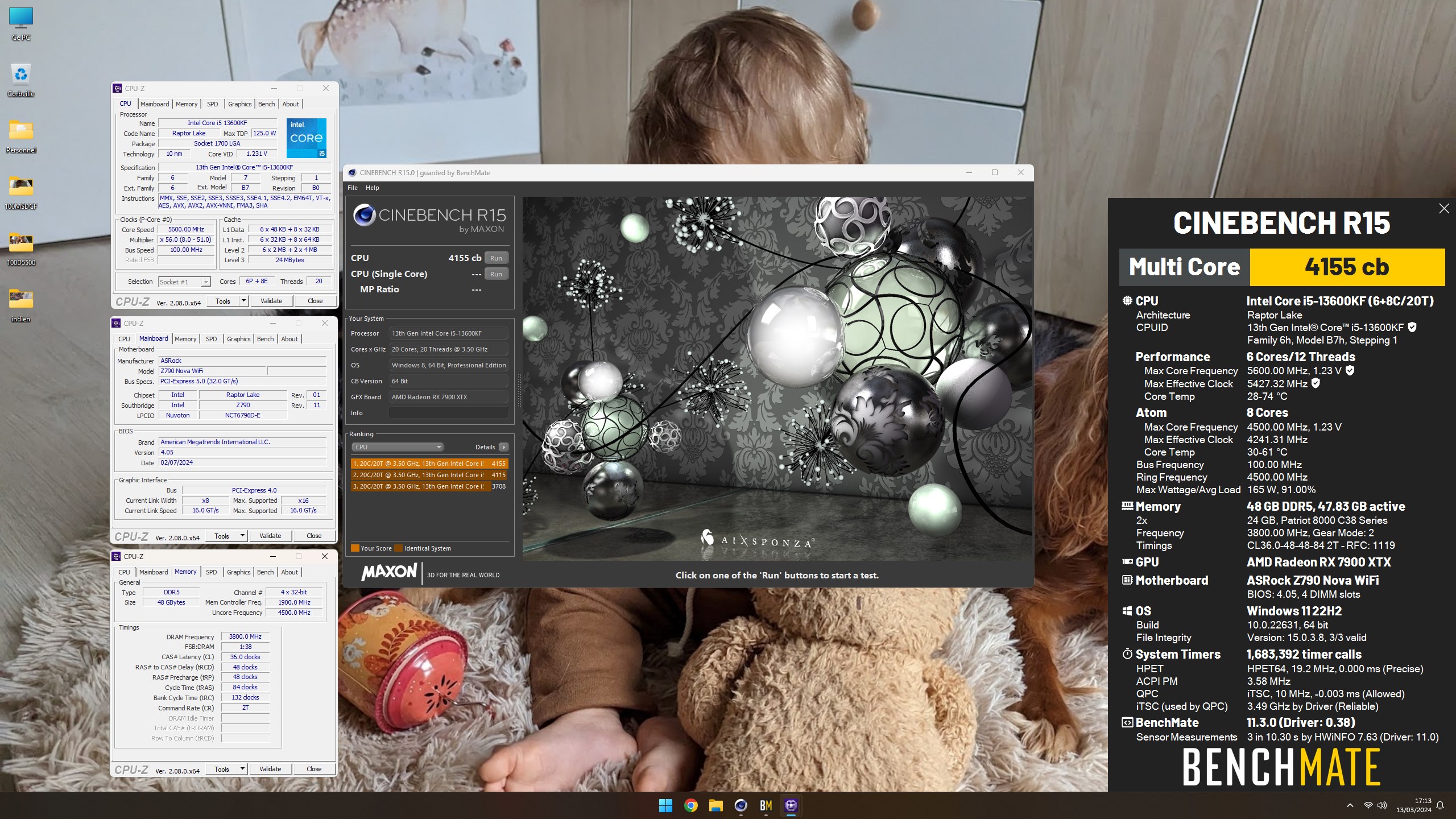Click the 4155 cb Multi Core score
This screenshot has width=1456, height=819.
tap(1347, 267)
